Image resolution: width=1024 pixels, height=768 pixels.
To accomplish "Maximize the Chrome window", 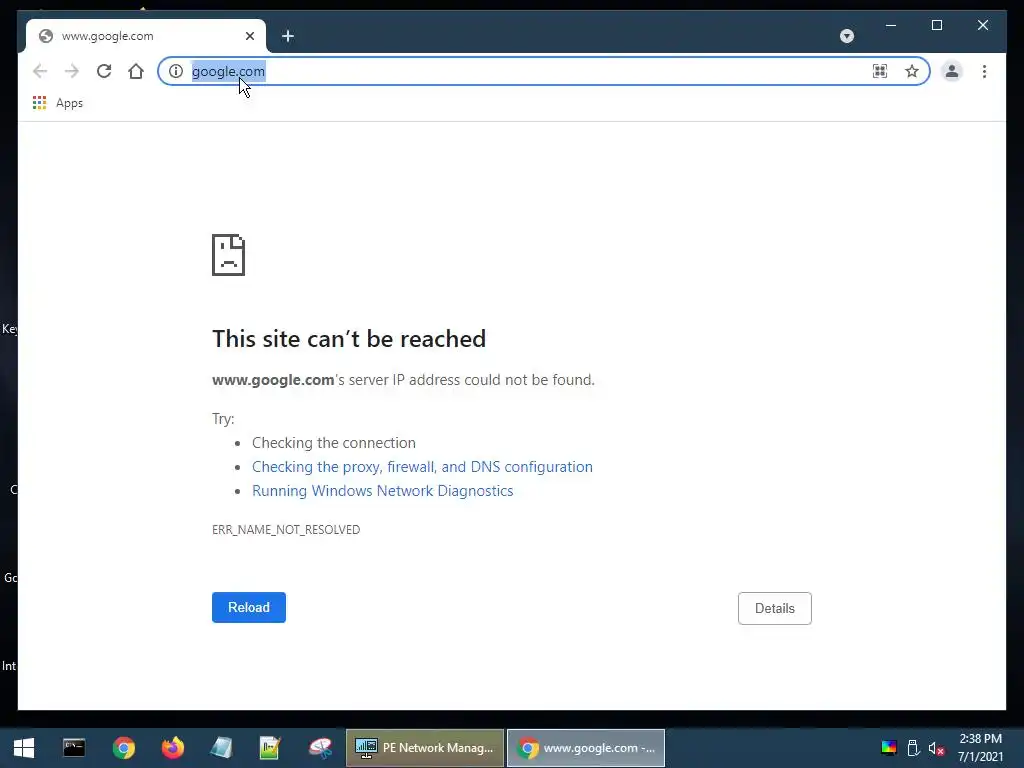I will [936, 25].
